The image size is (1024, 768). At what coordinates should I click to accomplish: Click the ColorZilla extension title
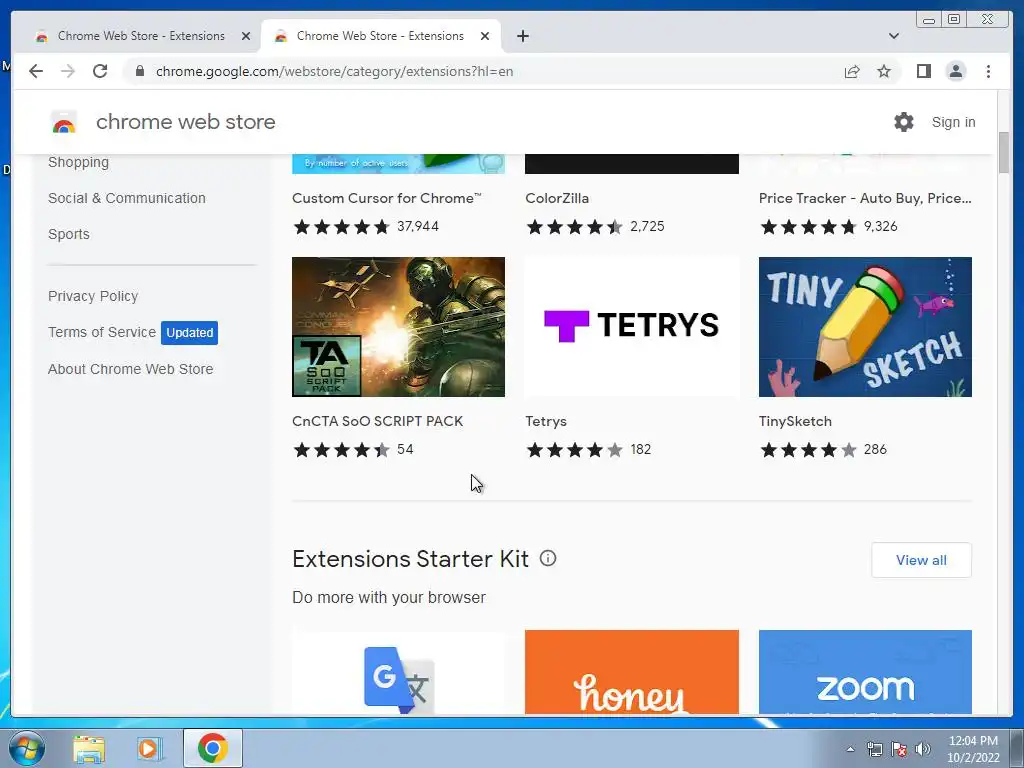(557, 198)
